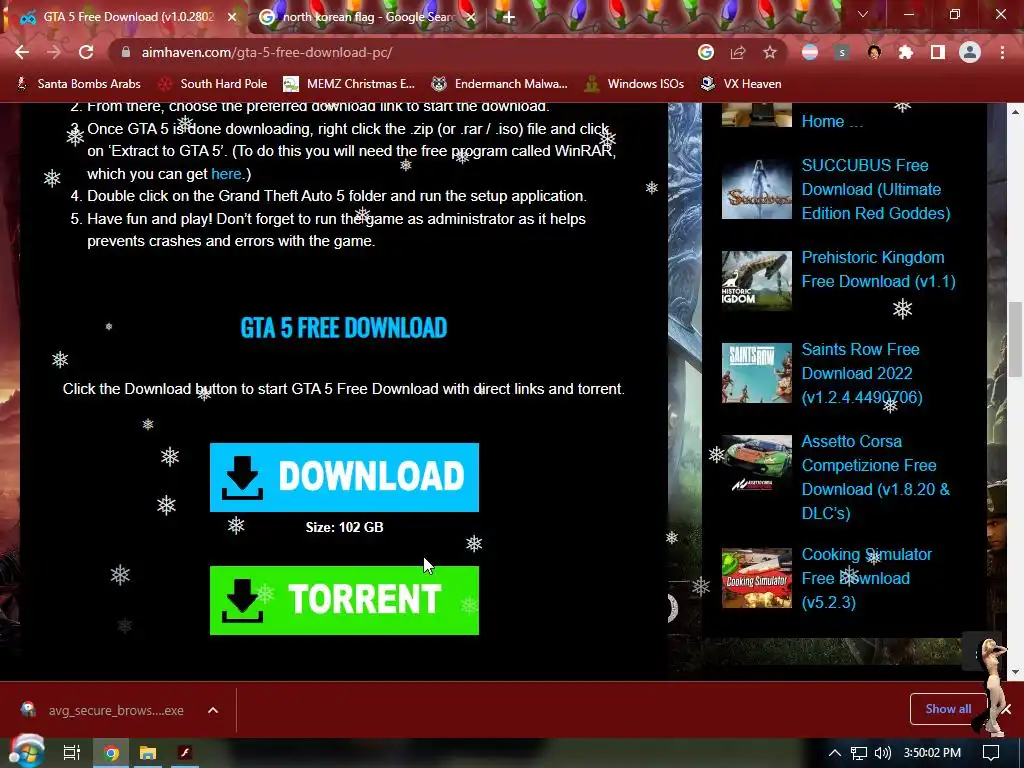Share this page icon
This screenshot has height=768, width=1024.
(737, 52)
